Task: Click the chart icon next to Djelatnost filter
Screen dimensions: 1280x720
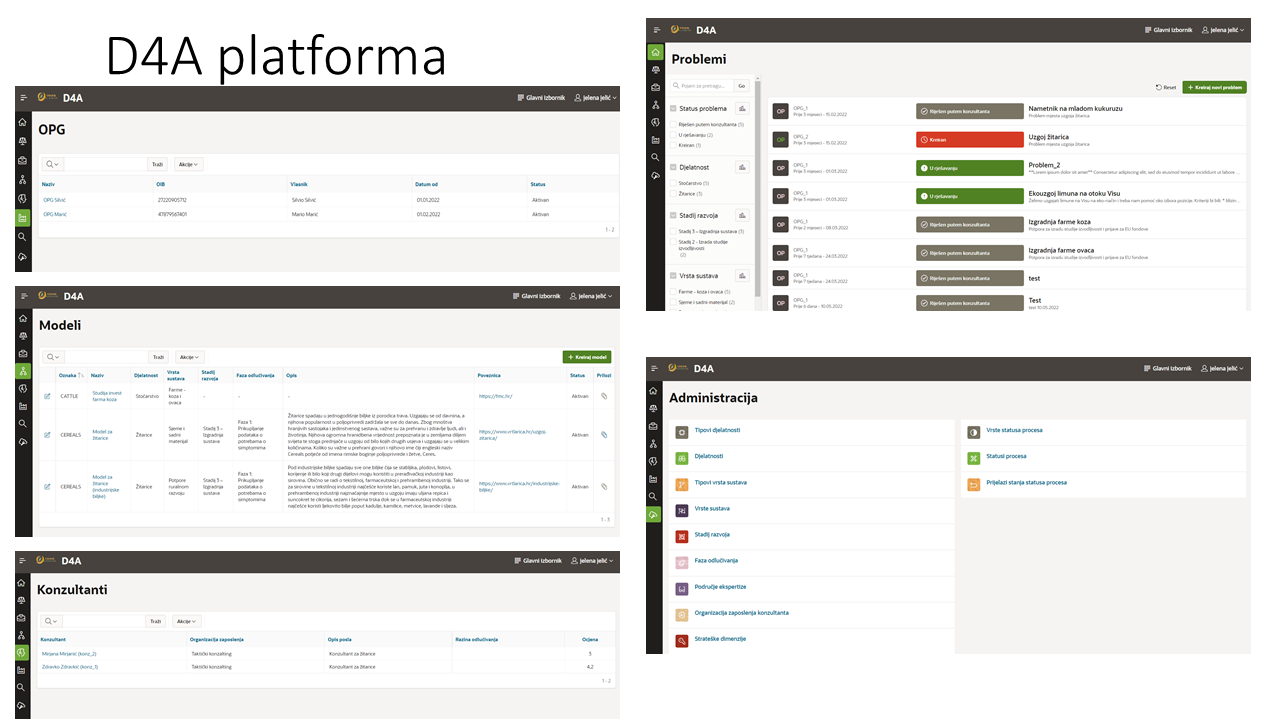Action: click(743, 168)
